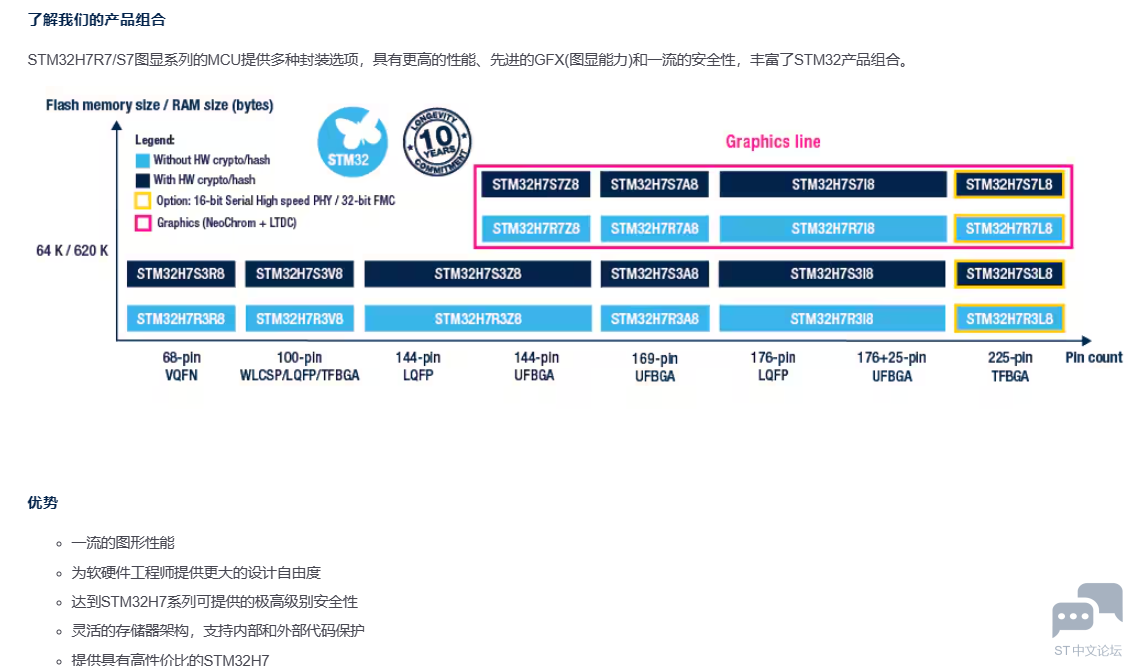Click the 169-pin UFBGA axis label
1131x666 pixels.
655,367
